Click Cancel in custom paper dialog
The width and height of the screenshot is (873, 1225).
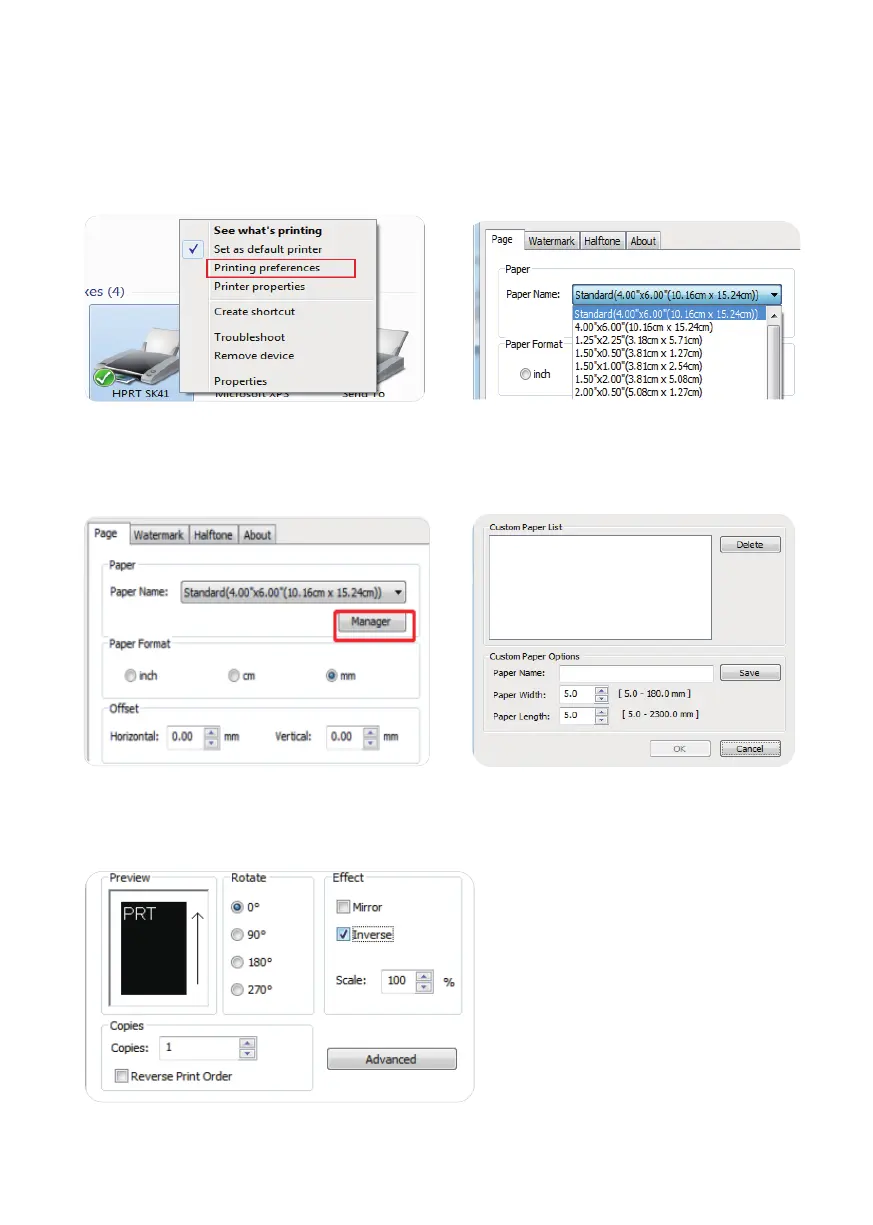[750, 749]
